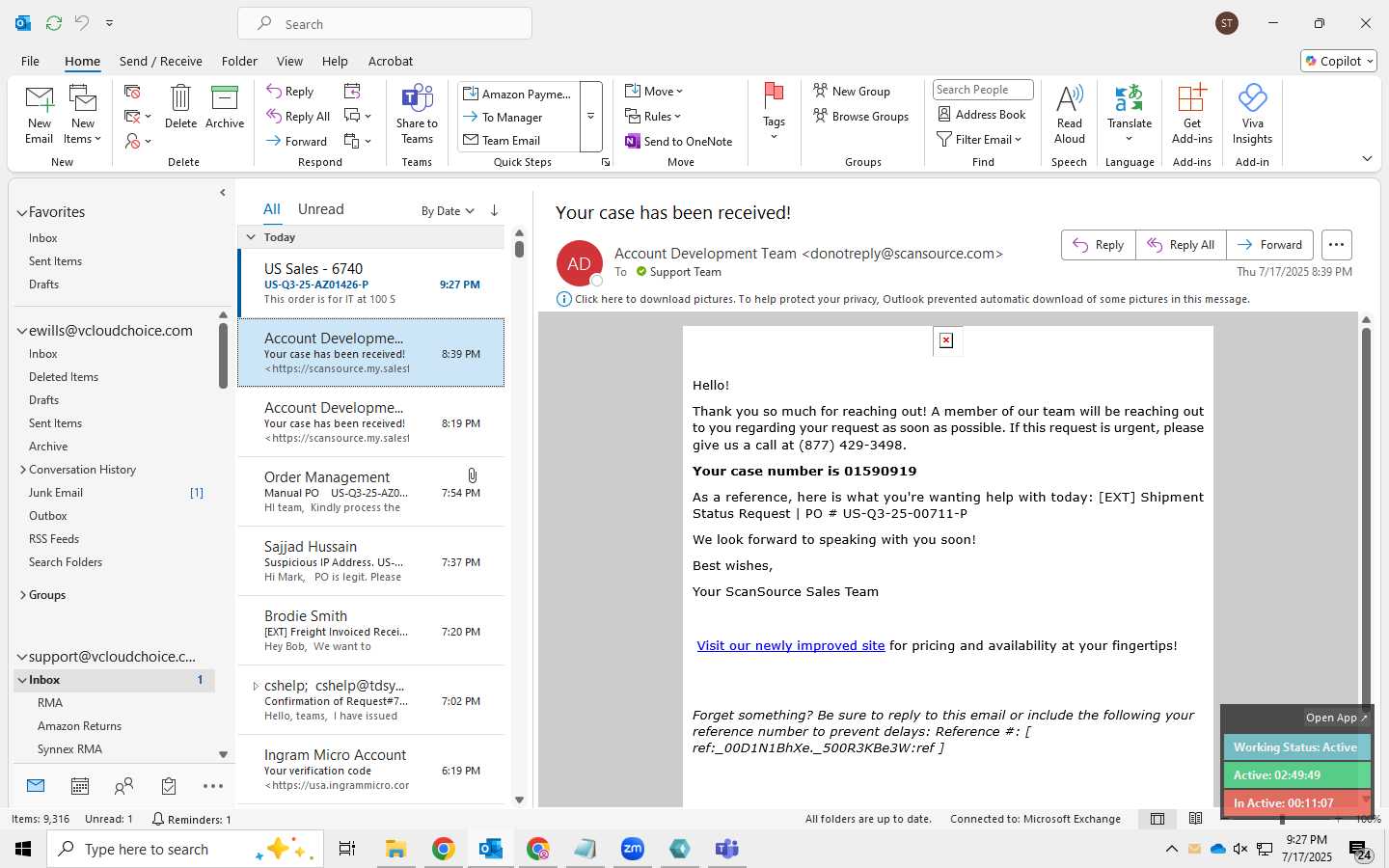1389x868 pixels.
Task: Open the Help tab
Action: pyautogui.click(x=335, y=61)
